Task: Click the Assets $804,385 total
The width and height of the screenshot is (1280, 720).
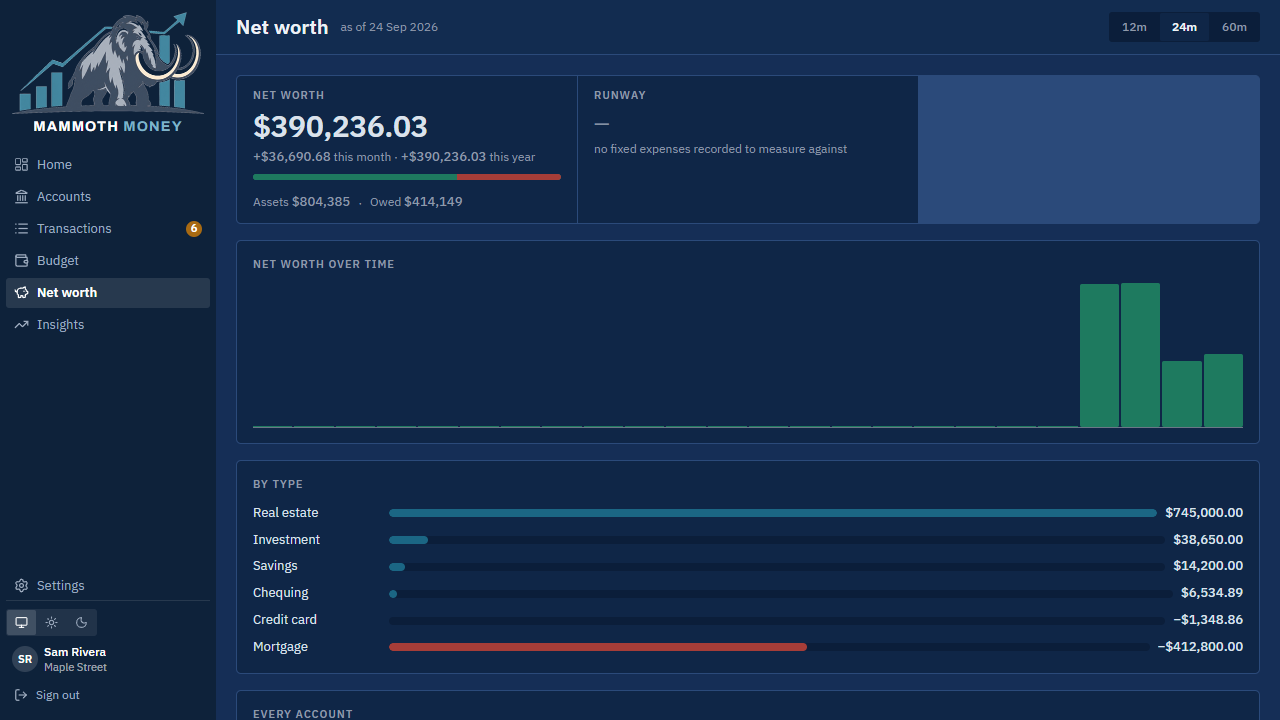Action: 302,202
